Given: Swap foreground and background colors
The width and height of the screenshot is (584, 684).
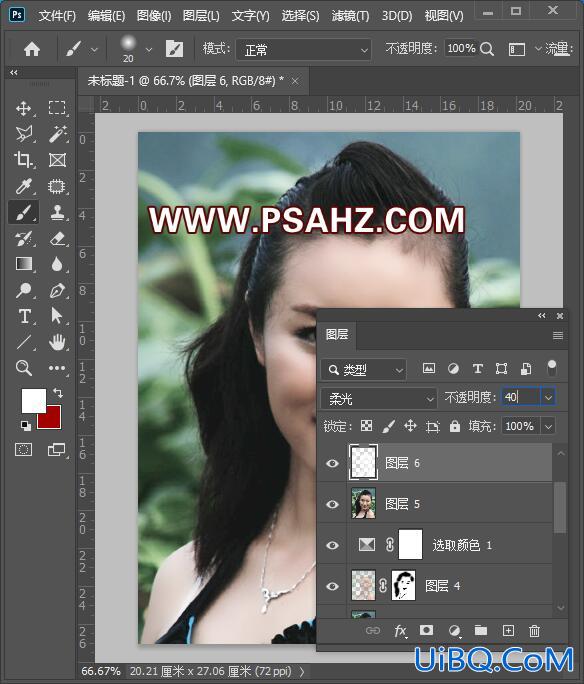Looking at the screenshot, I should point(58,392).
